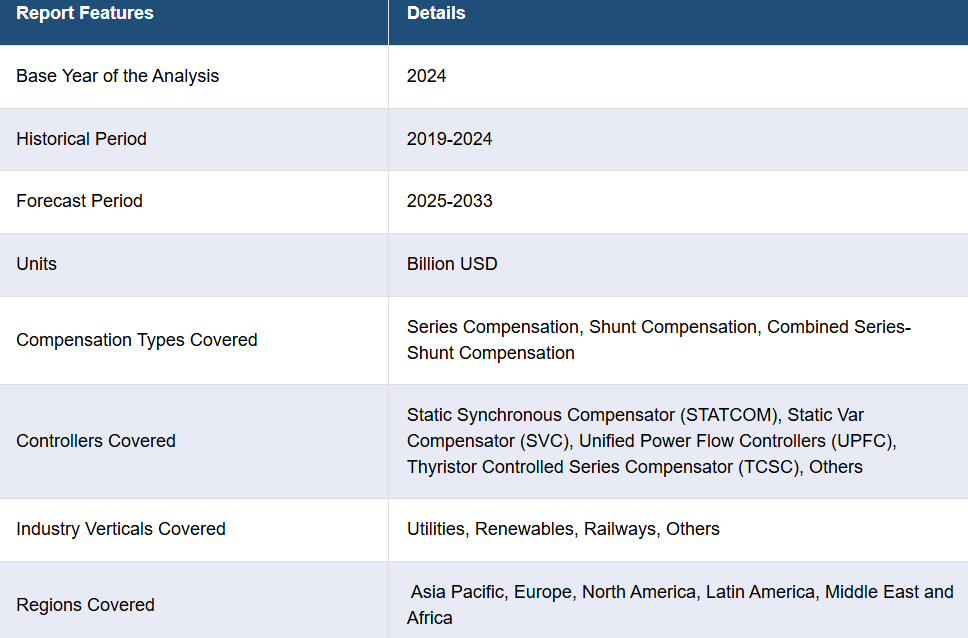Click the Details column header
Image resolution: width=968 pixels, height=638 pixels.
point(436,13)
